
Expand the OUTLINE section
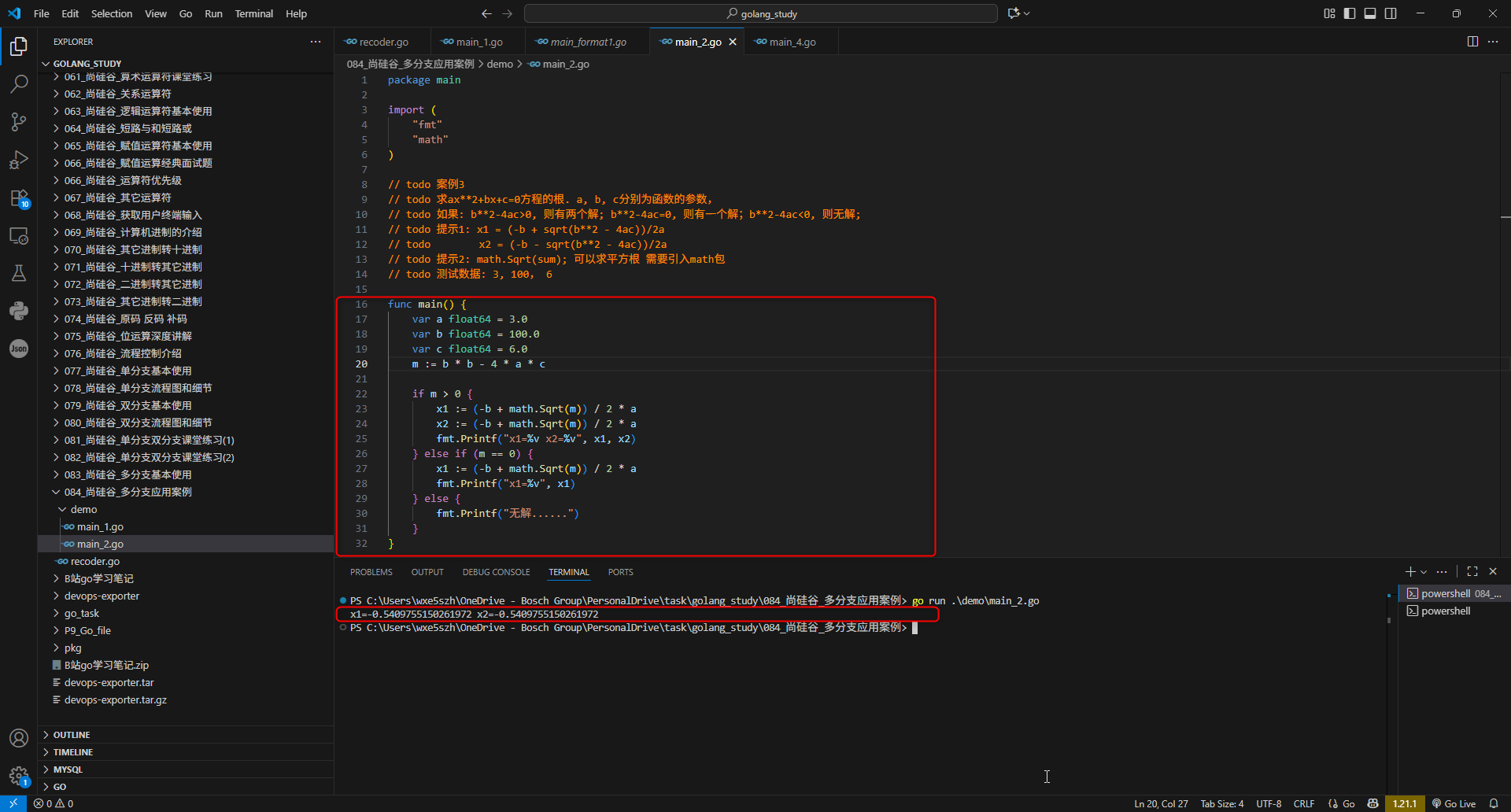186,735
